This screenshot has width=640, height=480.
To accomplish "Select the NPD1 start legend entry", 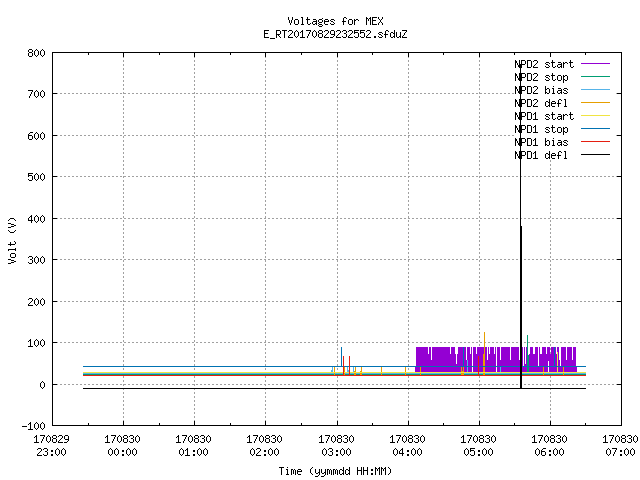I will (544, 116).
